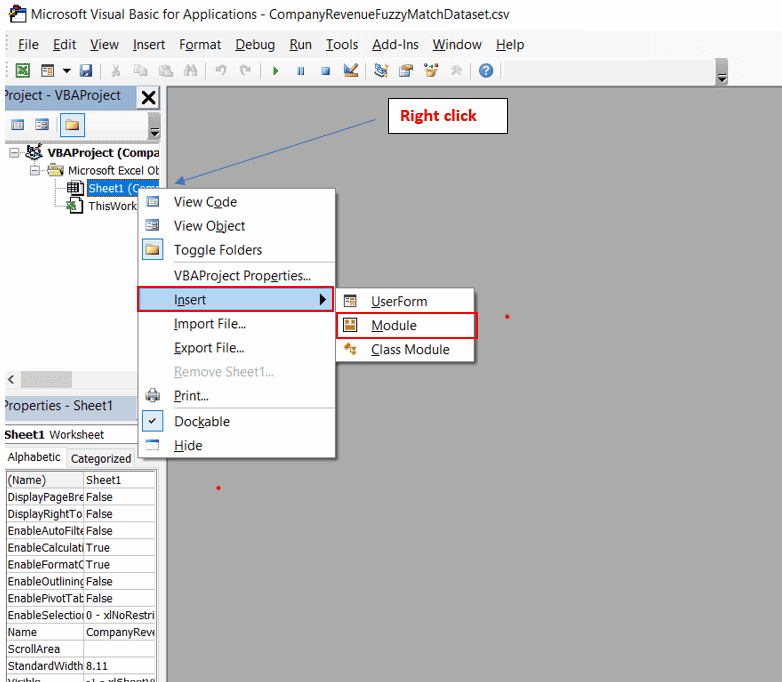Click the StandardWidth value 8.11

(x=120, y=666)
